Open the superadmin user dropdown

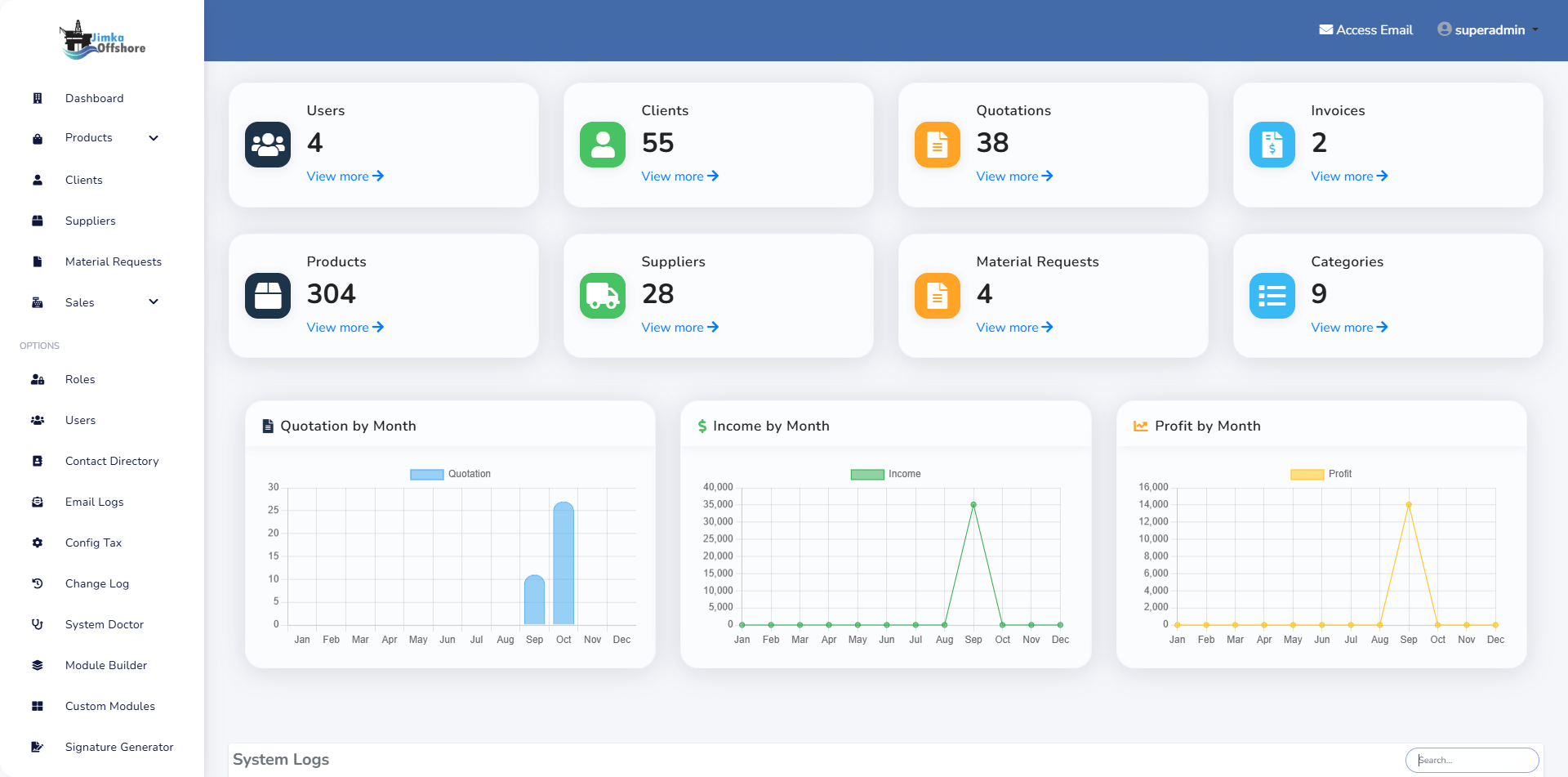(x=1488, y=30)
